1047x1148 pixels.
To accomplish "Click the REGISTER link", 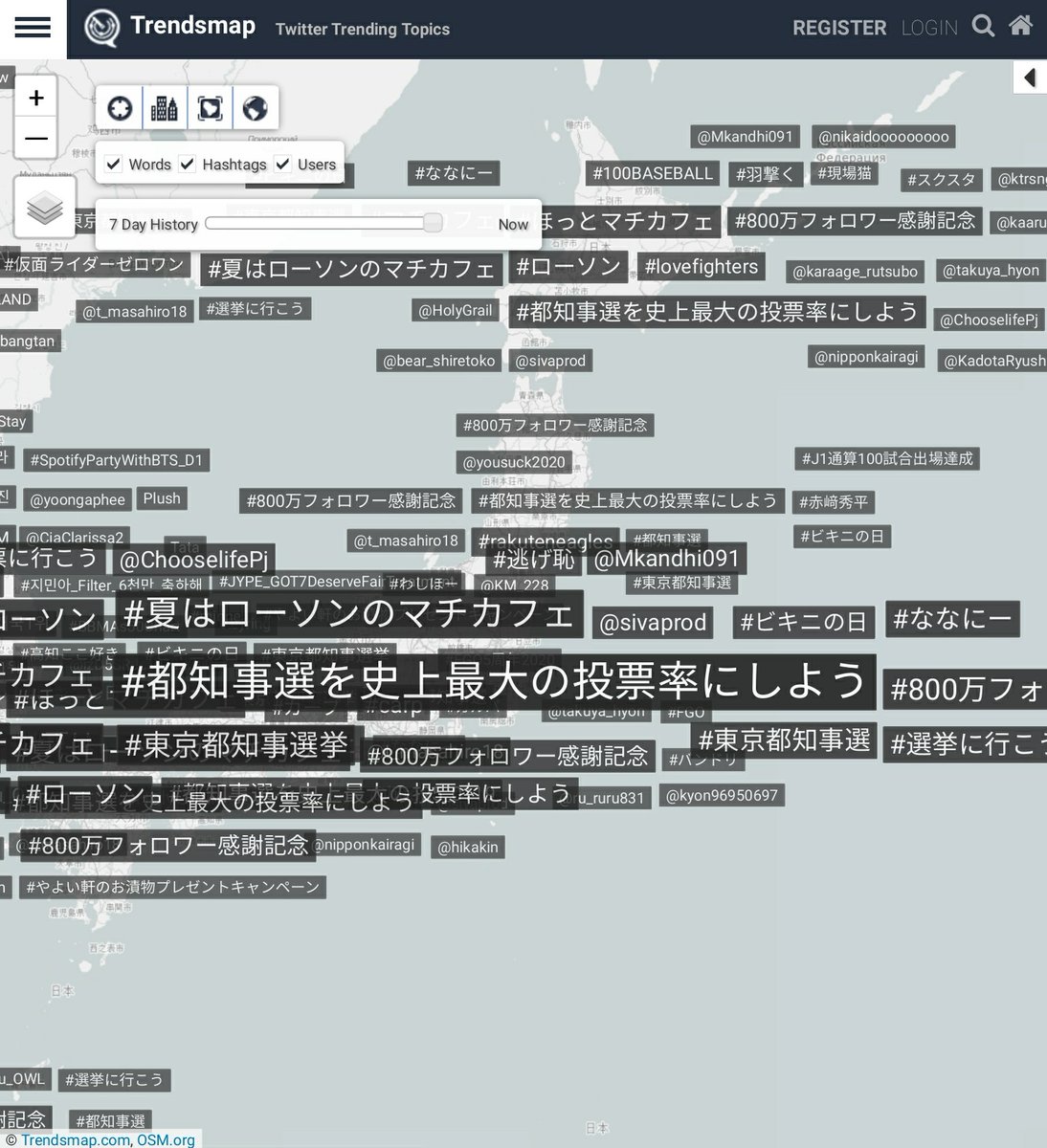I will [839, 28].
